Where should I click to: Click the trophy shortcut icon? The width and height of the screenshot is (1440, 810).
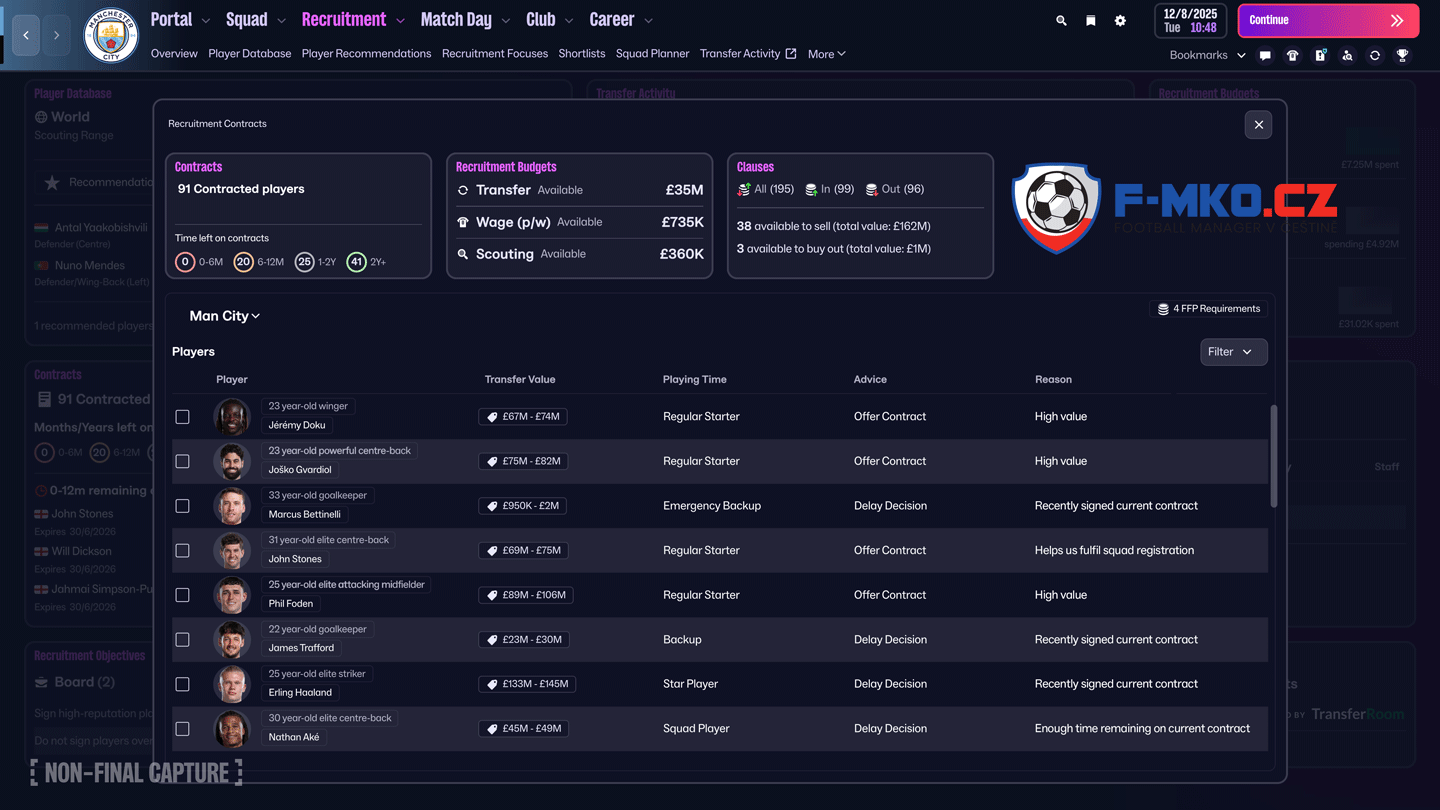point(1402,56)
